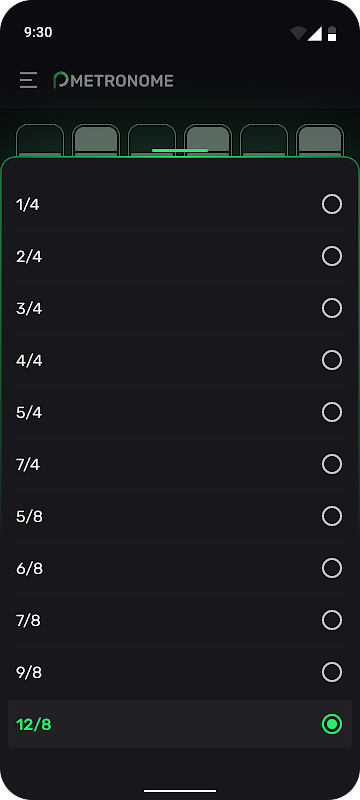The height and width of the screenshot is (800, 360).
Task: Tap the Metronome logo icon
Action: point(61,80)
